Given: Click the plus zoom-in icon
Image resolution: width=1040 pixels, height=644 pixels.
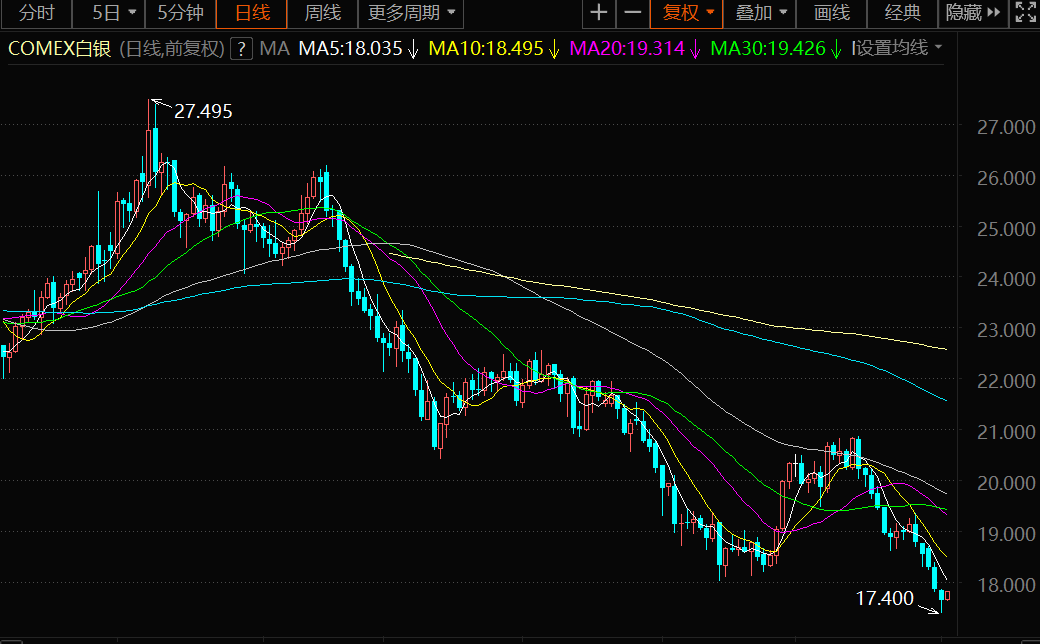Looking at the screenshot, I should [x=598, y=13].
